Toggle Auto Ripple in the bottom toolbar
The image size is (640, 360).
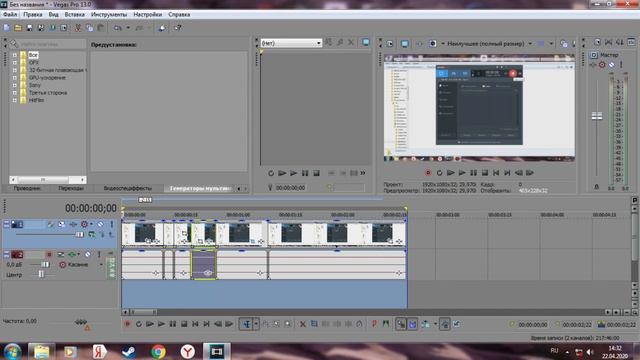pos(425,324)
